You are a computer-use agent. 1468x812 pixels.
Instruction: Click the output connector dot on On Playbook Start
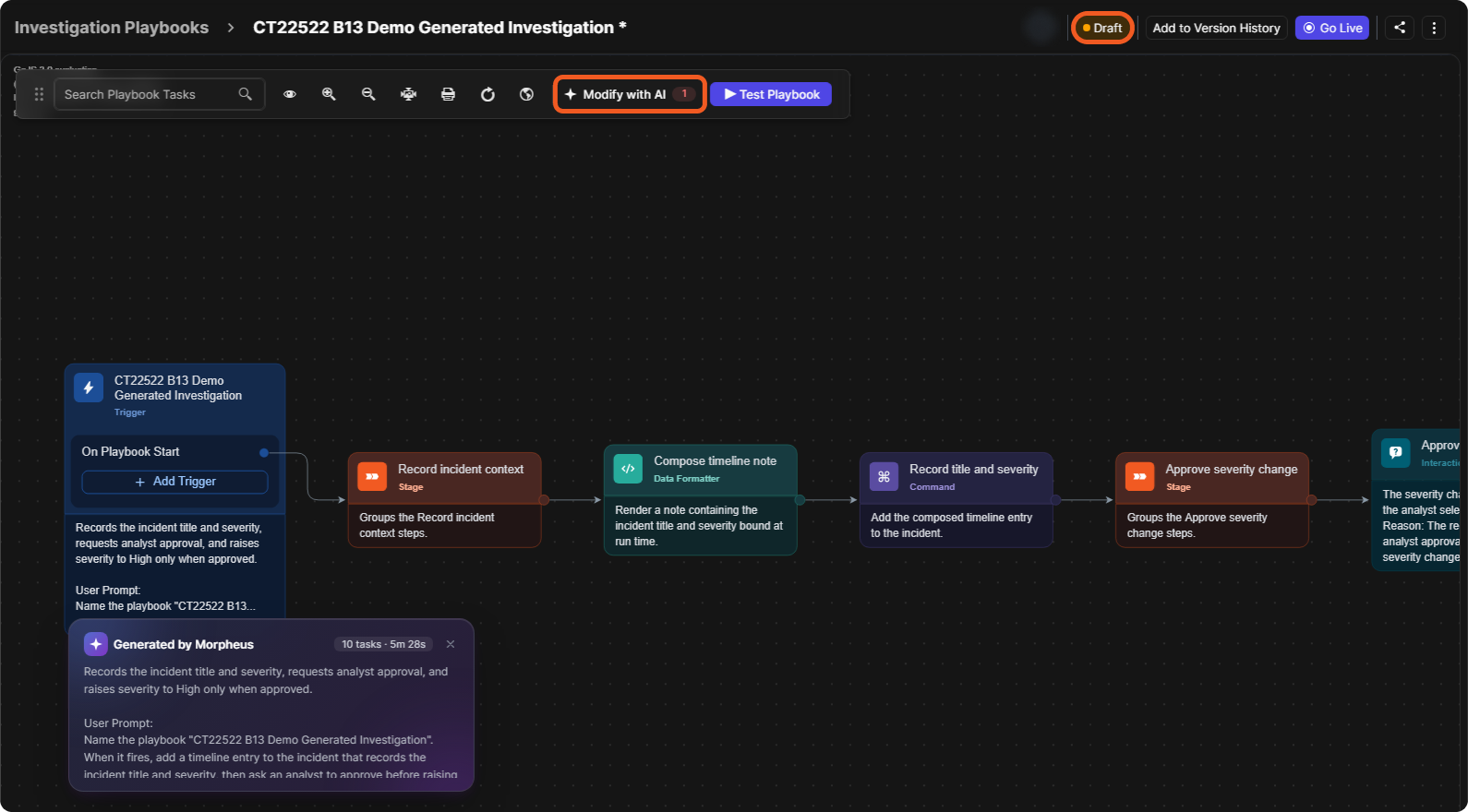click(x=264, y=452)
